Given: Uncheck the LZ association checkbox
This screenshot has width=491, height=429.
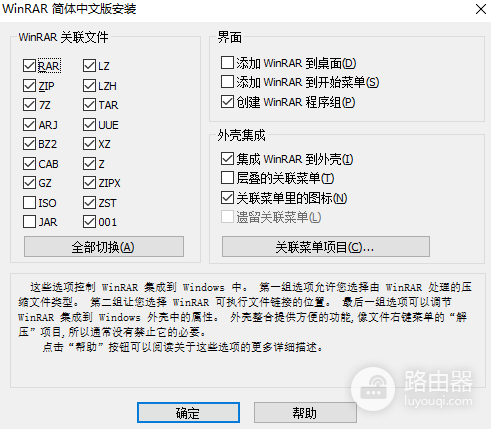Looking at the screenshot, I should (x=89, y=66).
